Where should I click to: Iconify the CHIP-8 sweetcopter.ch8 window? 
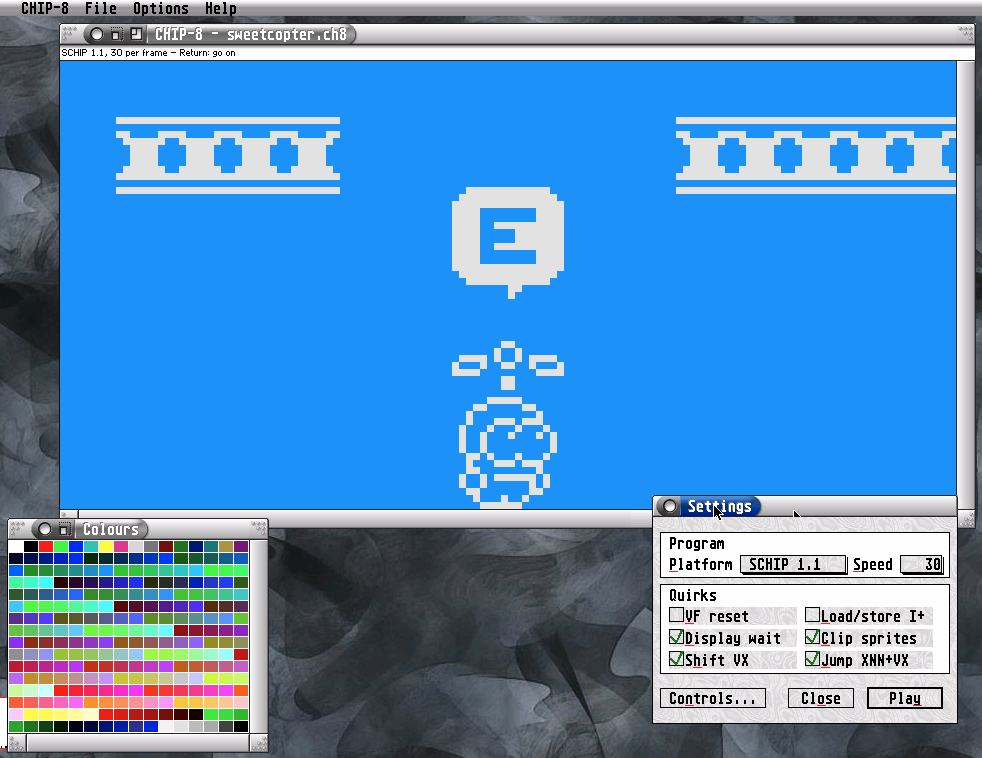click(116, 34)
